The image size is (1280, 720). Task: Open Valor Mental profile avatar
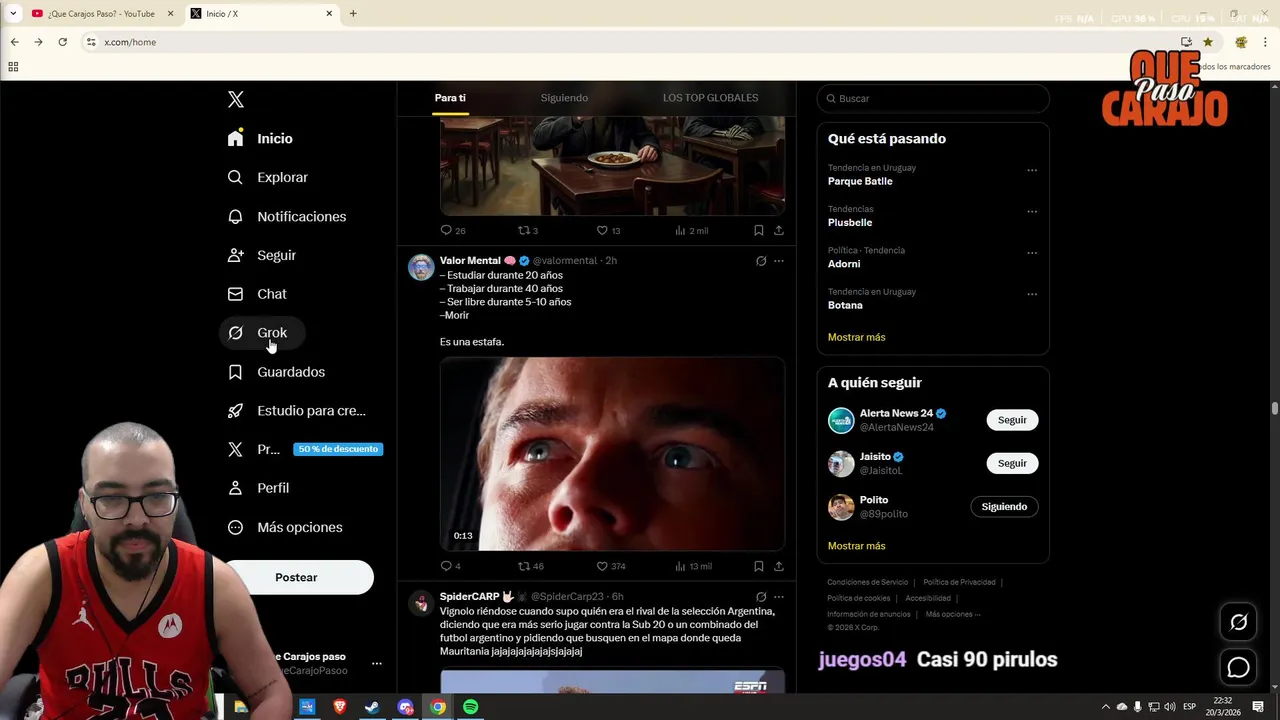pyautogui.click(x=421, y=267)
